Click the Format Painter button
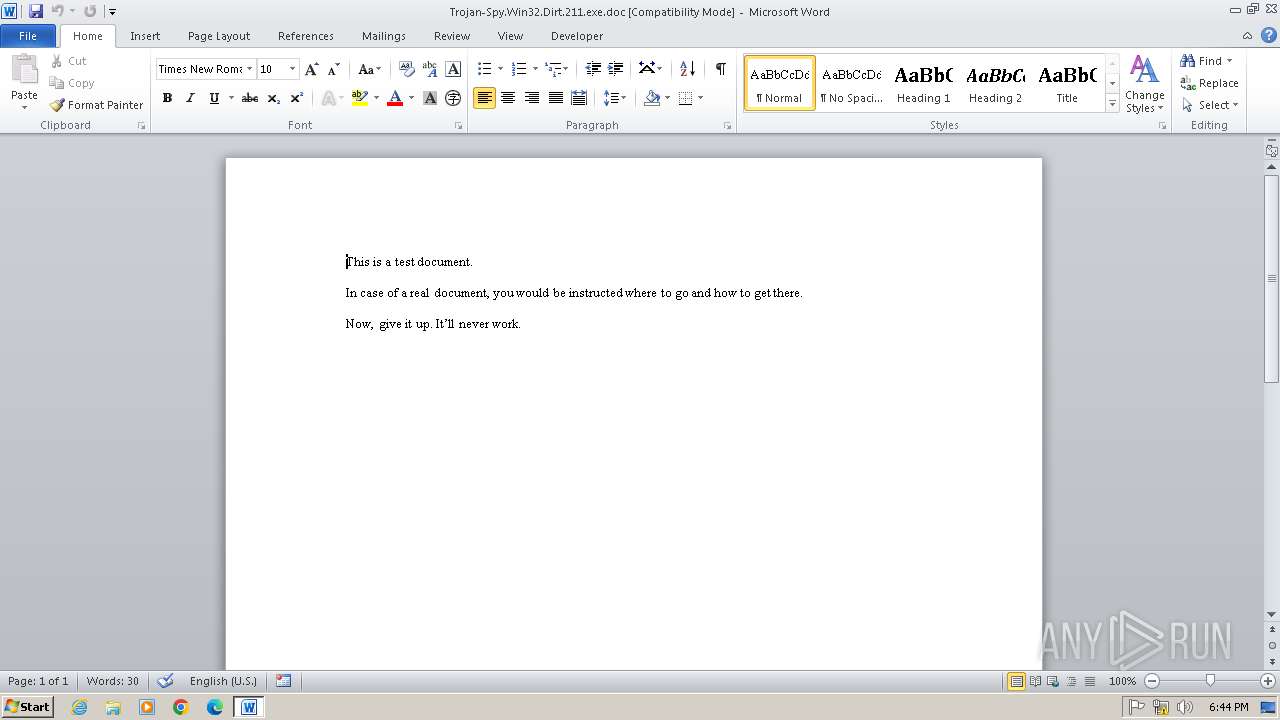This screenshot has height=720, width=1280. pyautogui.click(x=96, y=105)
